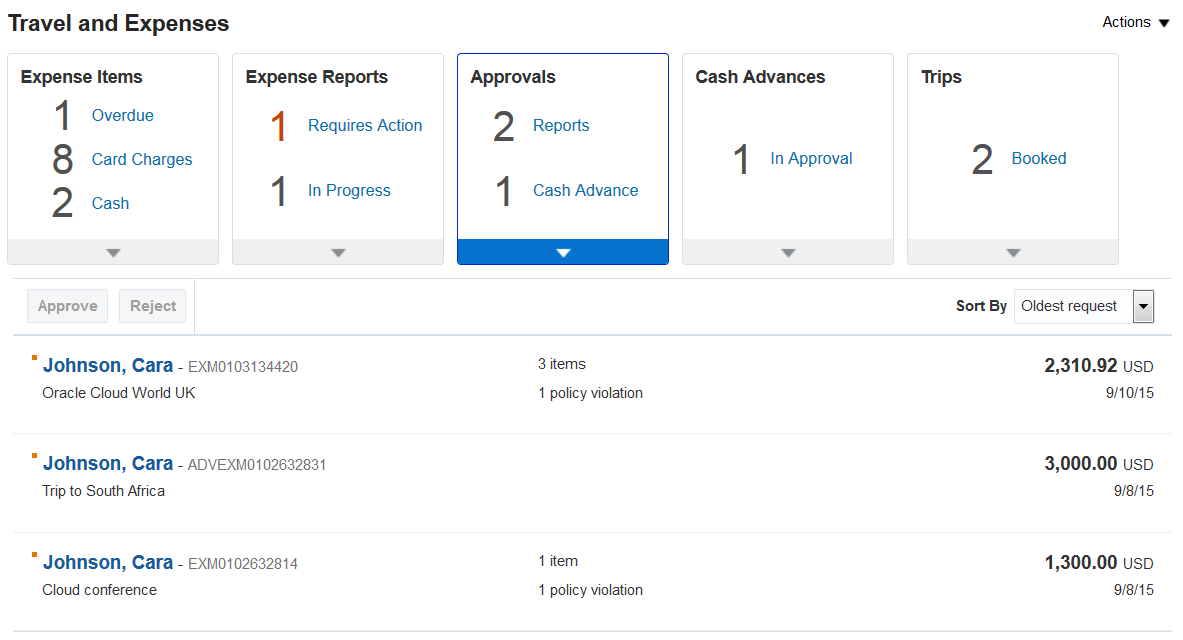Screen dimensions: 1183x640
Task: View Booked trips
Action: point(1038,158)
